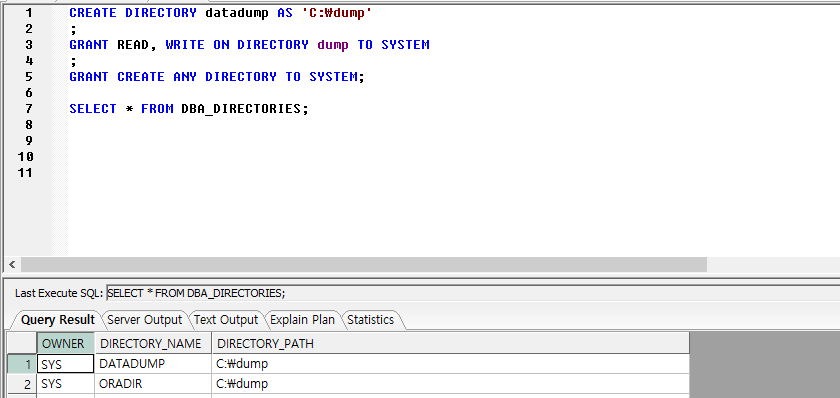Select row header number 1 in the grid
This screenshot has height=398, width=840.
click(22, 364)
